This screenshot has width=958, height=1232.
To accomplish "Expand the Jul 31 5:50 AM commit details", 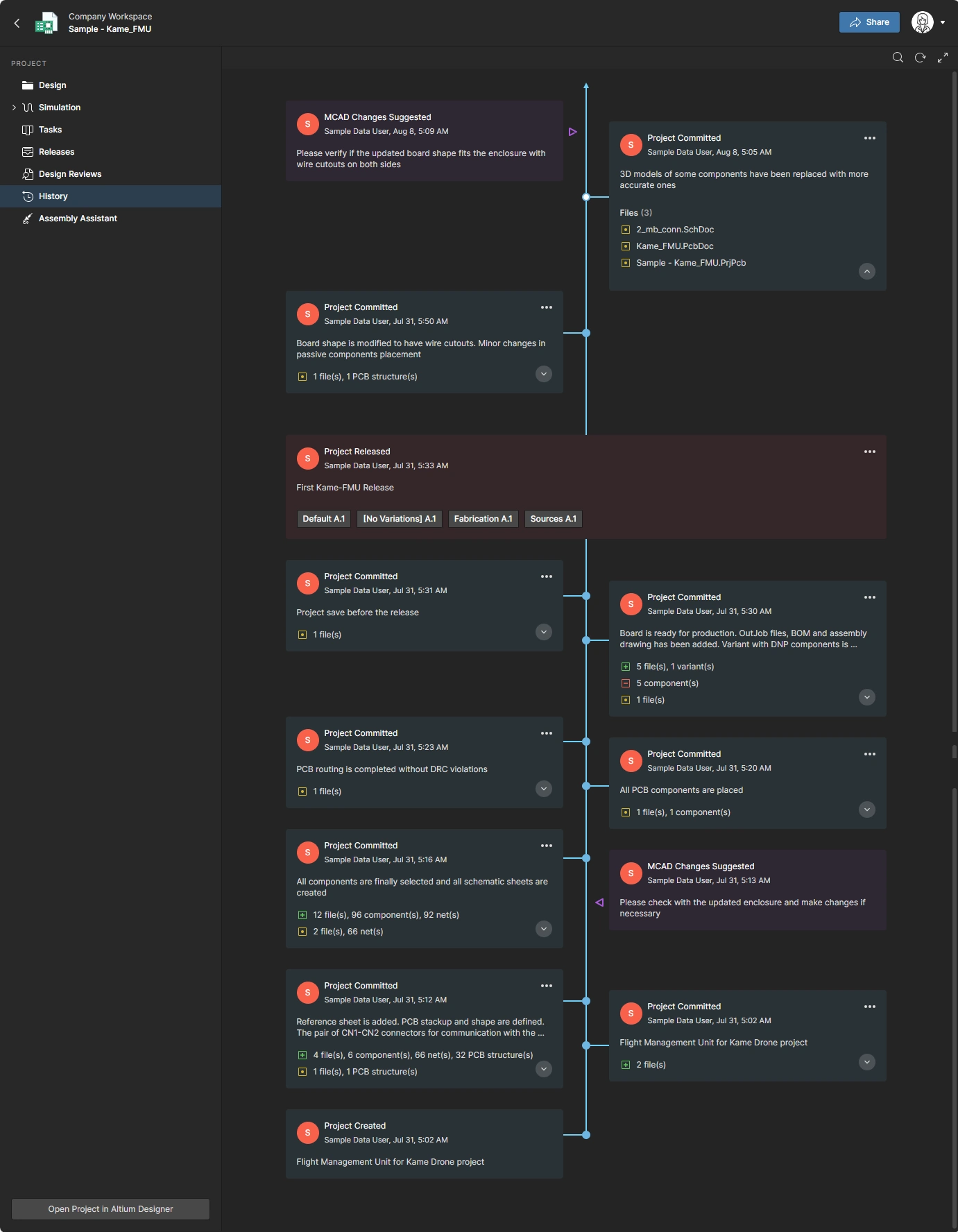I will (x=544, y=374).
